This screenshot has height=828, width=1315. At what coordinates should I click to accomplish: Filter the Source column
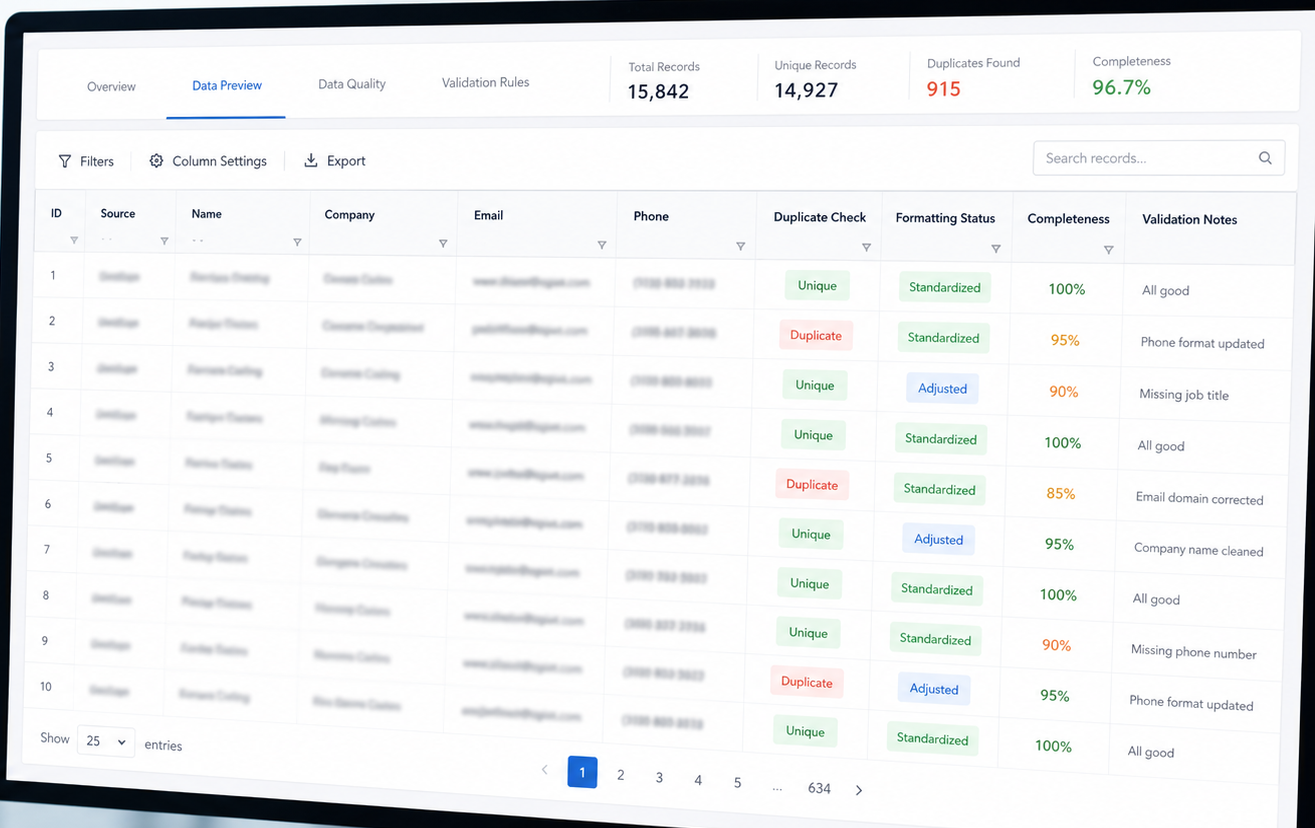164,241
